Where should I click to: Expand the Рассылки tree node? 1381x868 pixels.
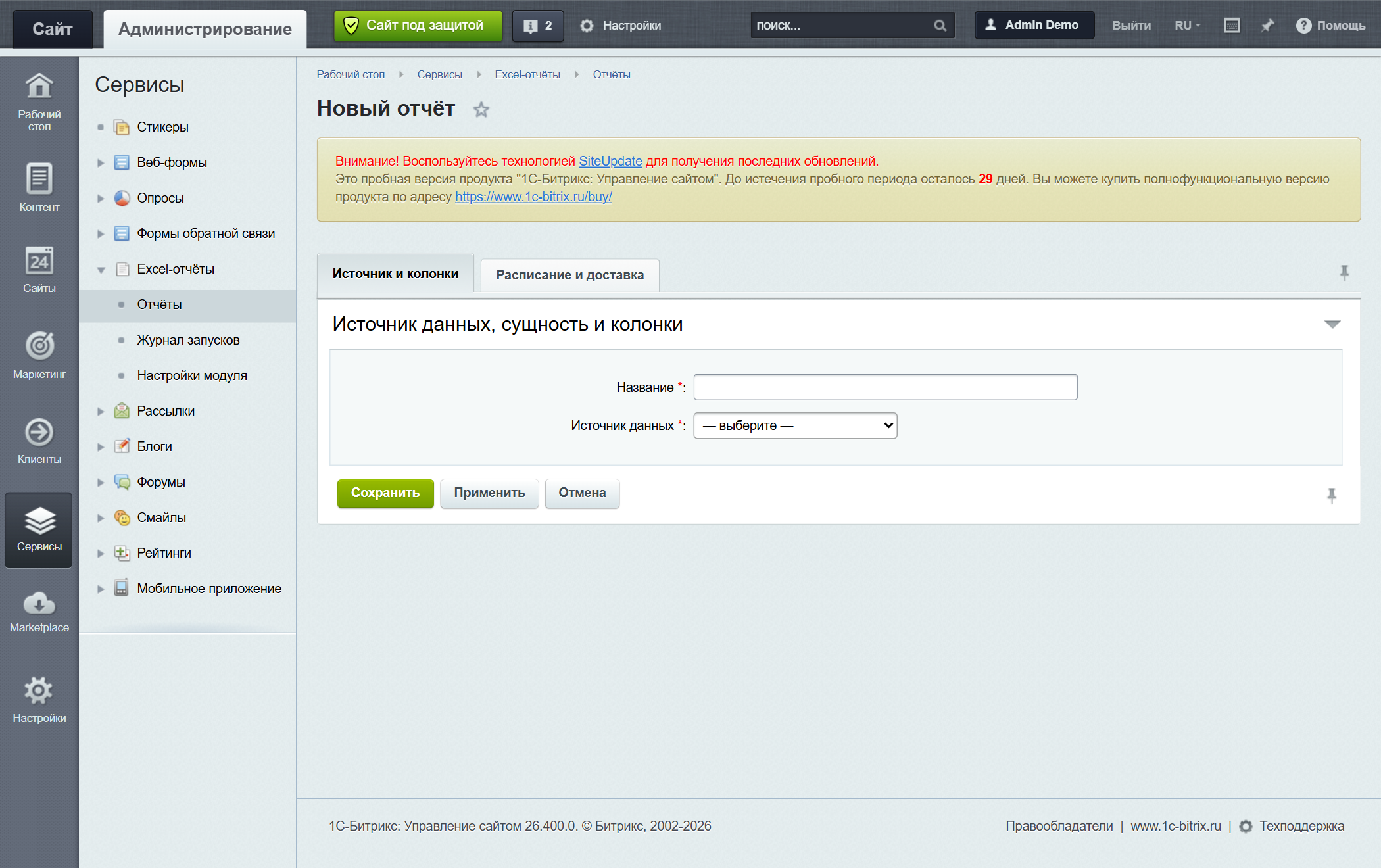(x=101, y=411)
